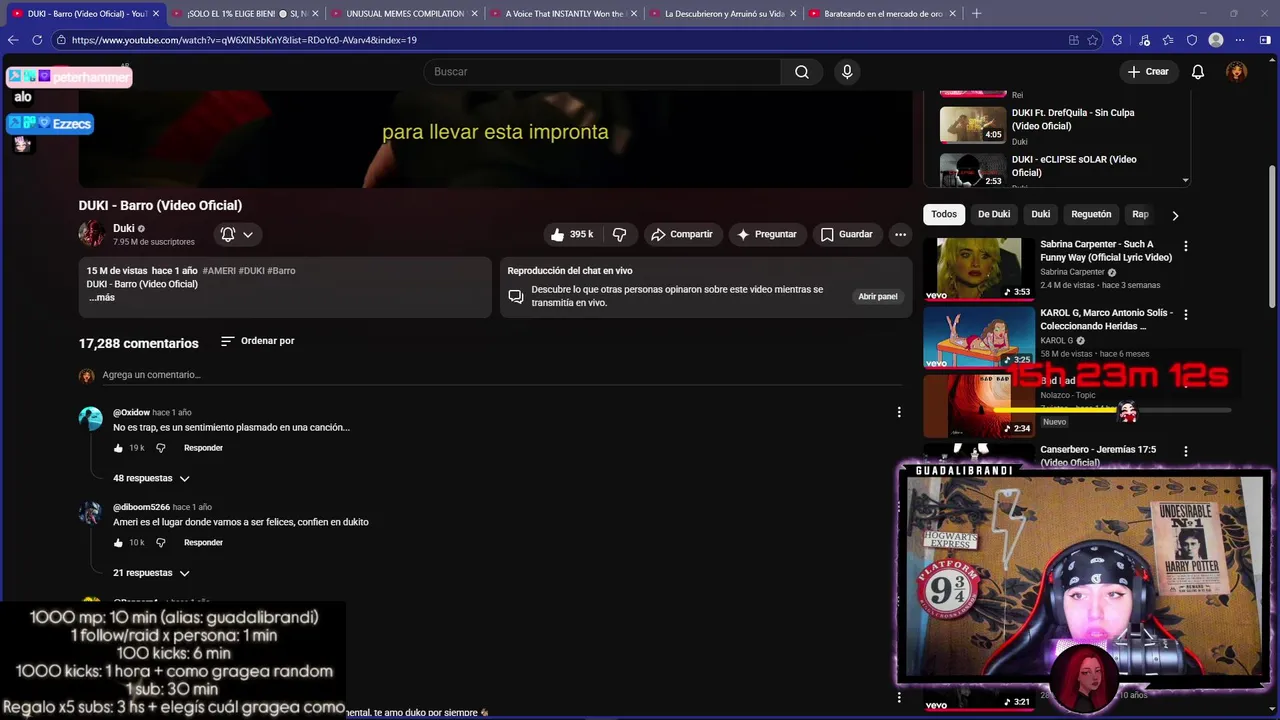Viewport: 1280px width, 720px height.
Task: Open the account avatar menu
Action: tap(1237, 72)
